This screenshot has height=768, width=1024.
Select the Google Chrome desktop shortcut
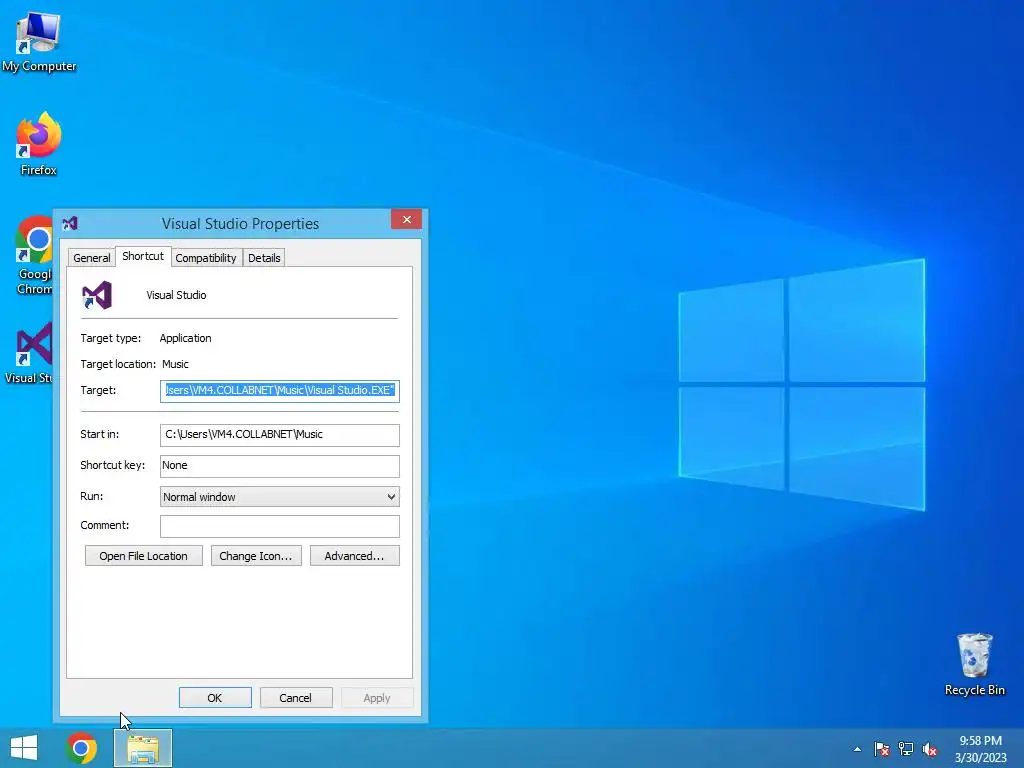tap(34, 255)
